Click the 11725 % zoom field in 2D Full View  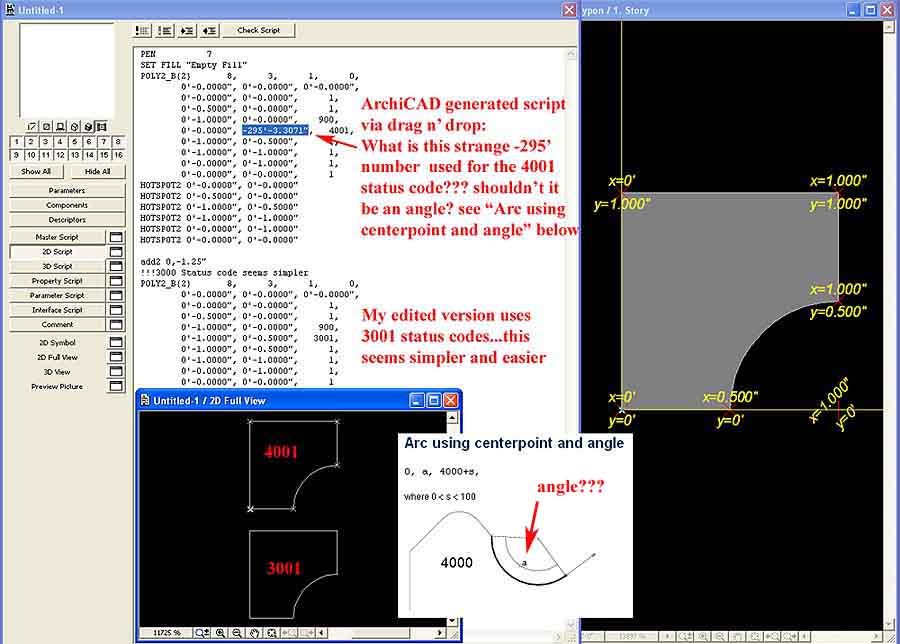click(x=166, y=633)
